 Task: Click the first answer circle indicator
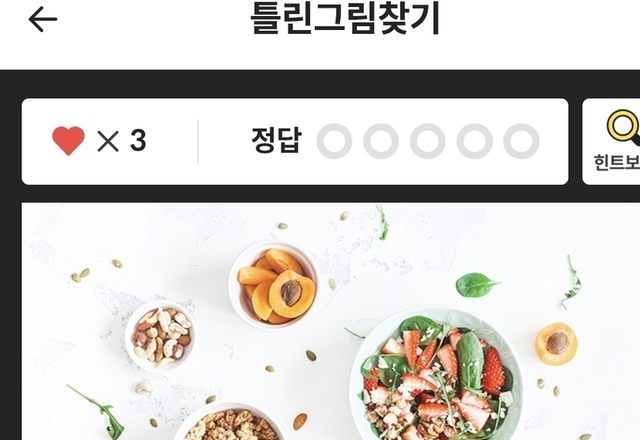click(x=334, y=141)
